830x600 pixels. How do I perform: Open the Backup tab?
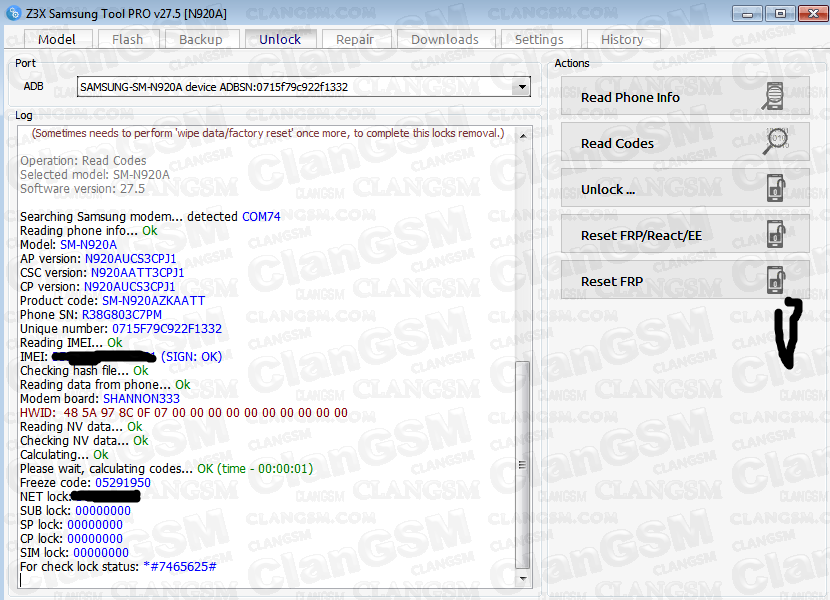pyautogui.click(x=201, y=40)
